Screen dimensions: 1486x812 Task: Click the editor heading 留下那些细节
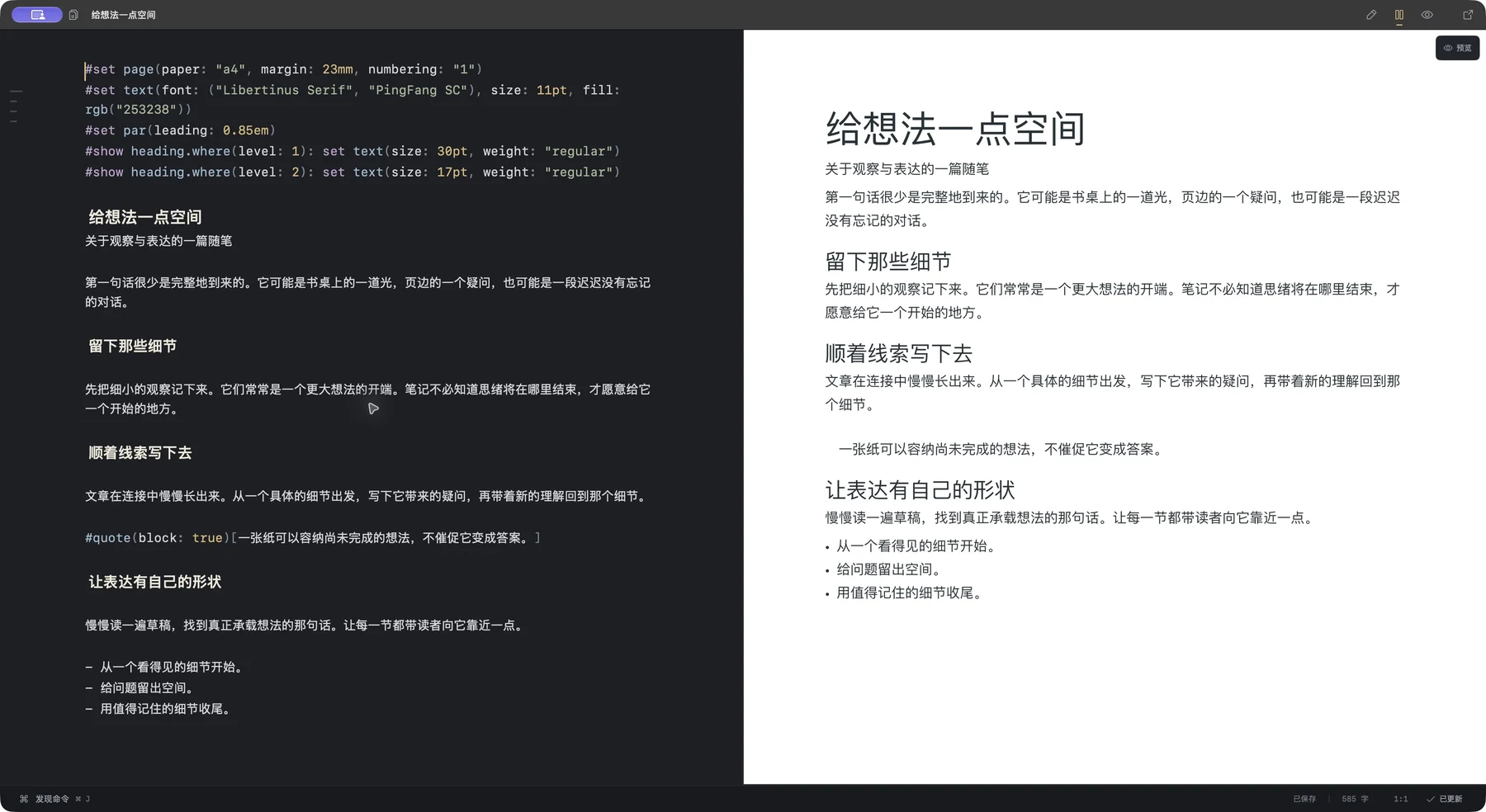coord(133,346)
